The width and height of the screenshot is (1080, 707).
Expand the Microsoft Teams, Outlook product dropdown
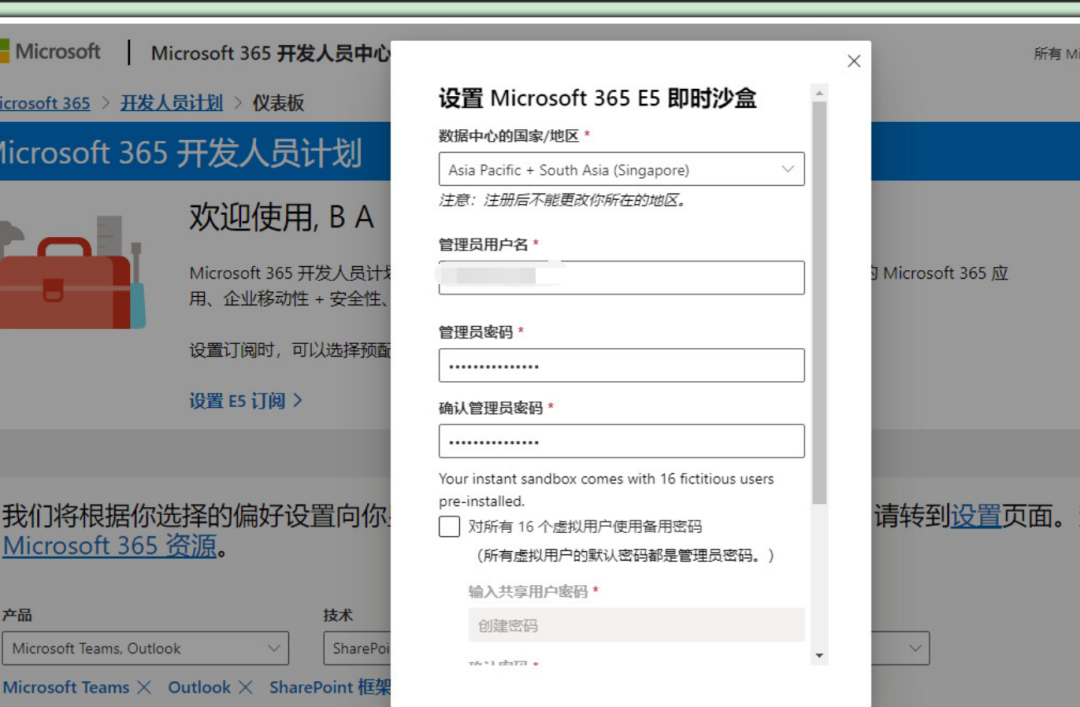pyautogui.click(x=145, y=648)
